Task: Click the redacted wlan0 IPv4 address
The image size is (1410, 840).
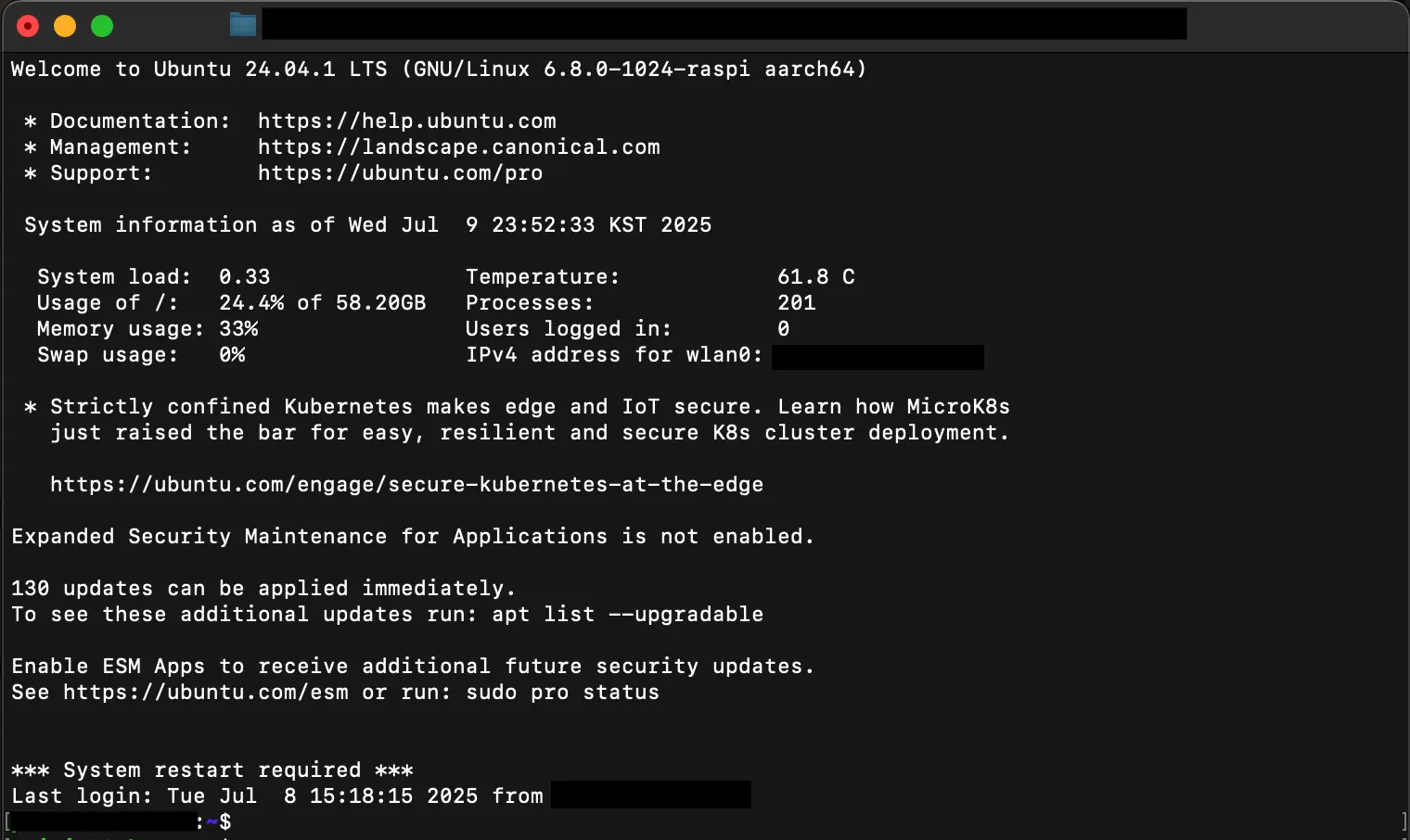Action: coord(878,356)
